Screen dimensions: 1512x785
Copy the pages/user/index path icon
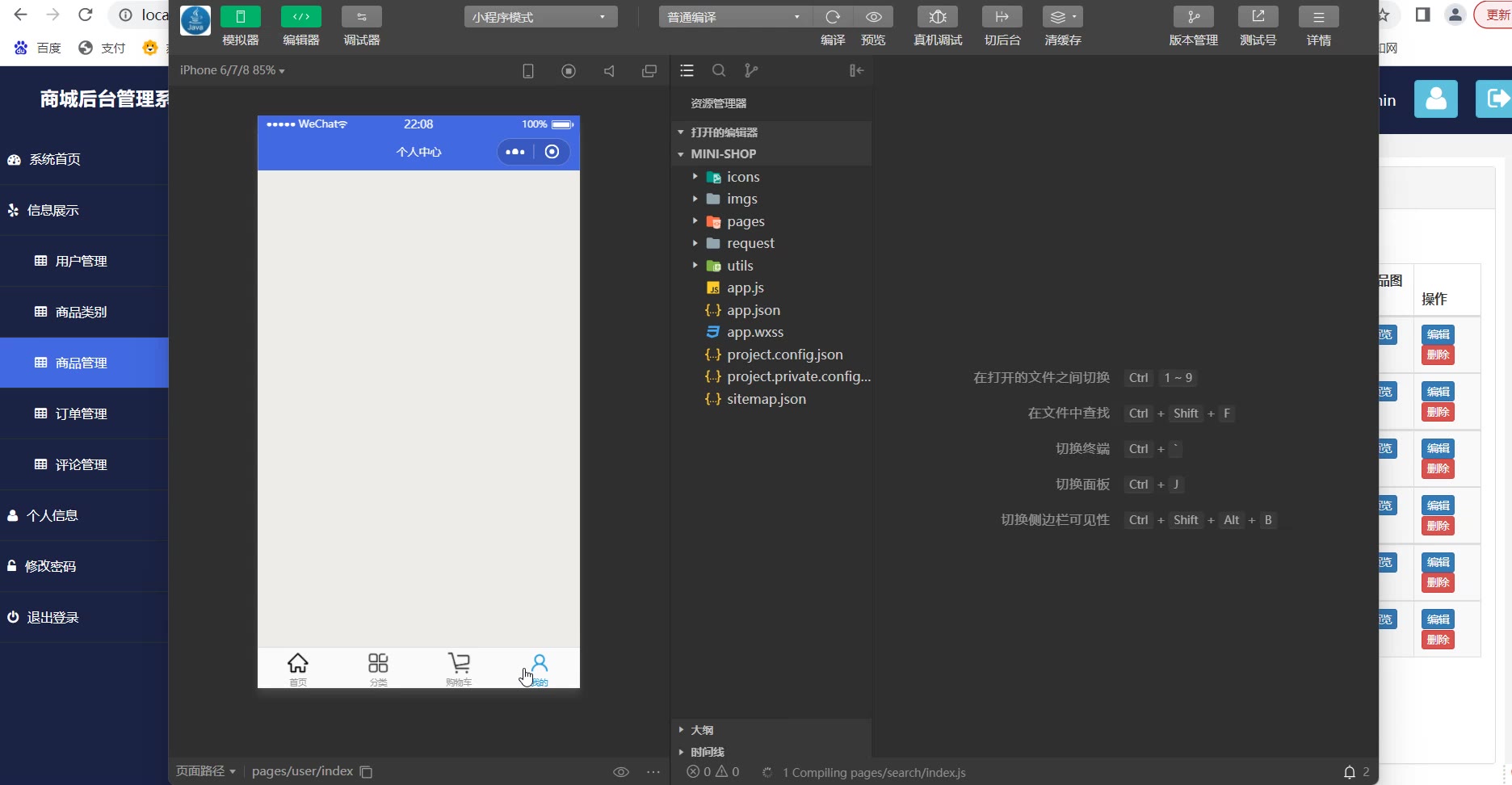tap(366, 772)
